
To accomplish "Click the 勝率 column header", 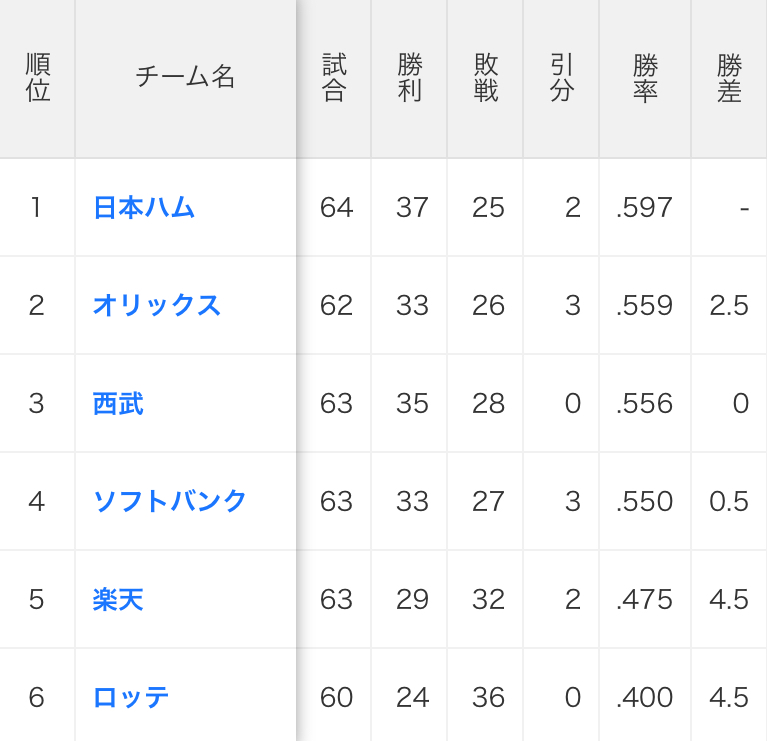I will tap(645, 78).
